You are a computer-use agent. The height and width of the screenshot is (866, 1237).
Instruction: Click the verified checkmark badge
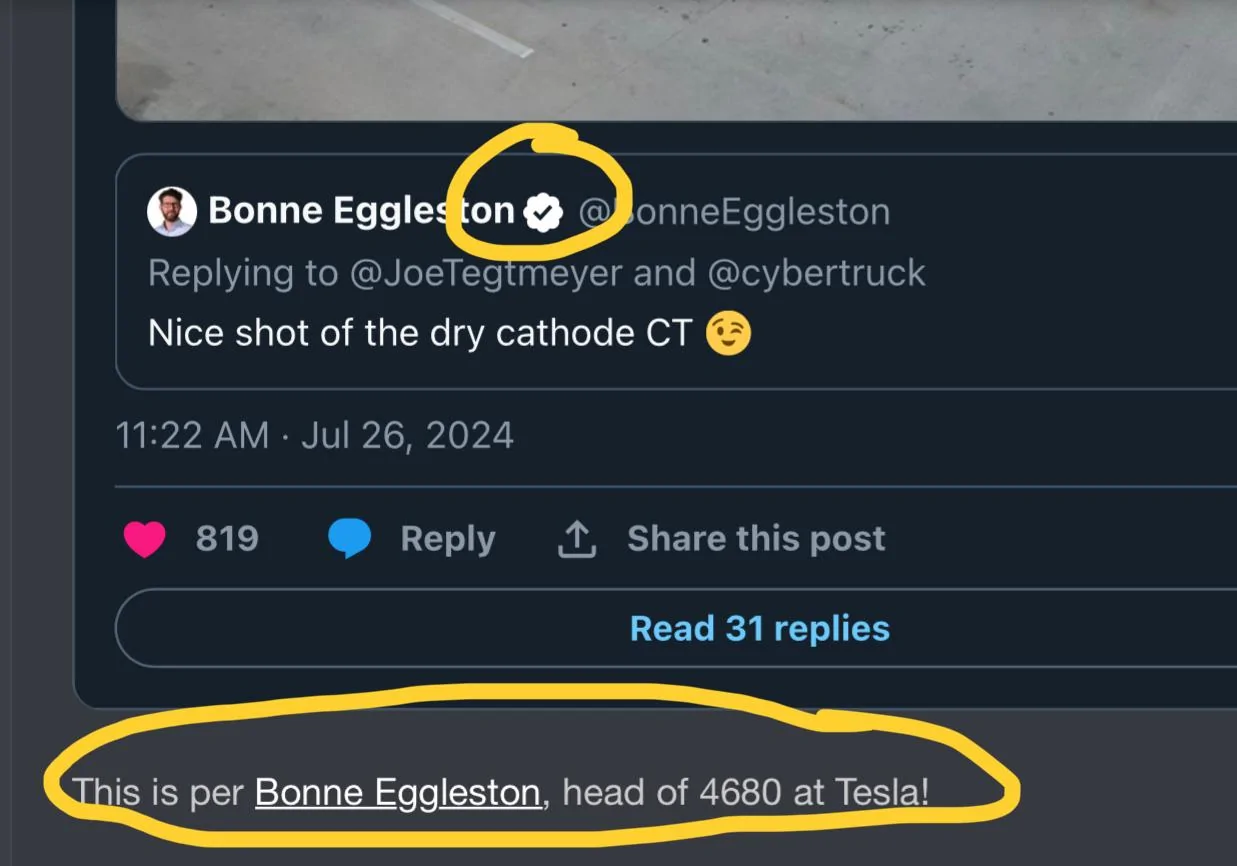click(x=543, y=212)
